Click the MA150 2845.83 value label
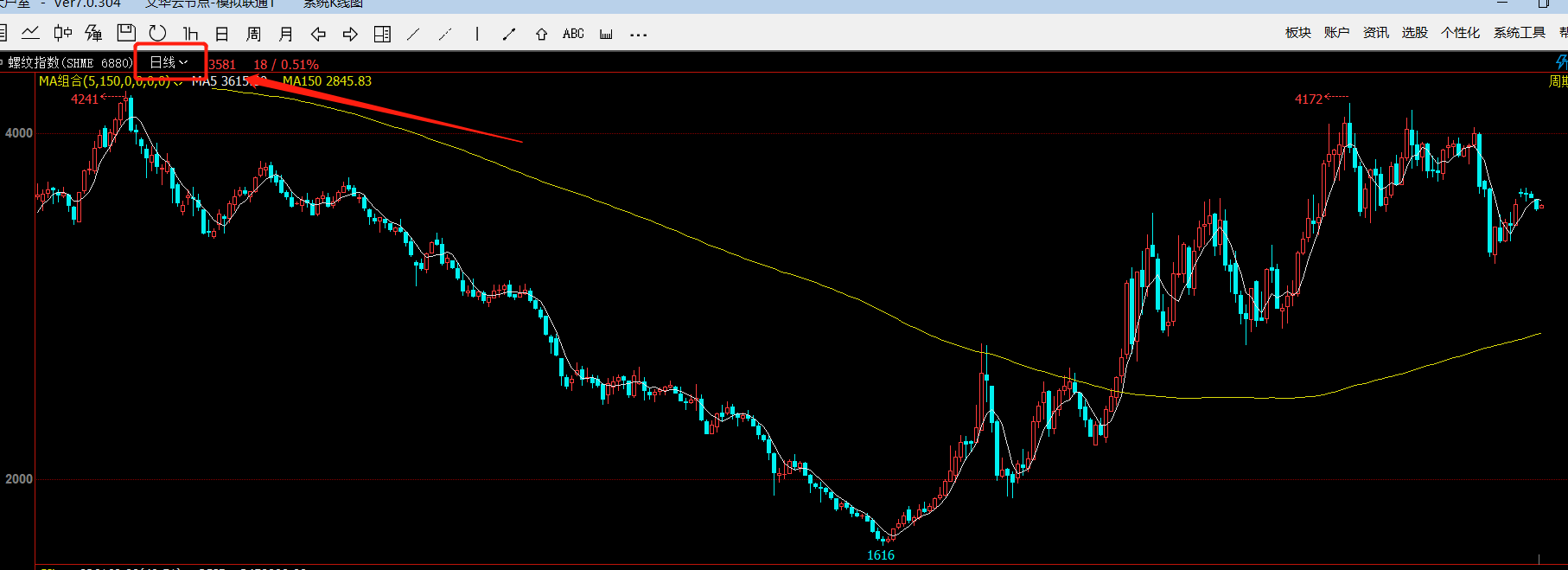 (327, 81)
